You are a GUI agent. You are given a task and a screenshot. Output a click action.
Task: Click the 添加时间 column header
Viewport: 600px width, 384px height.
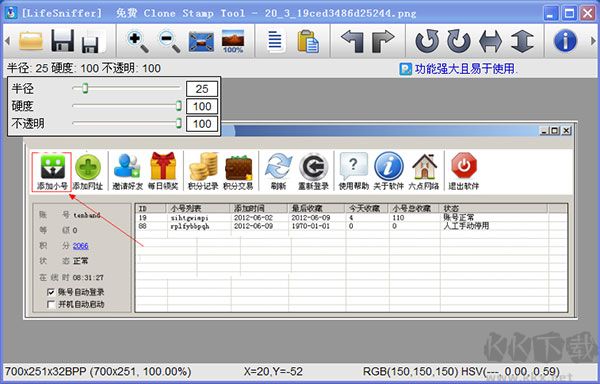tap(260, 208)
